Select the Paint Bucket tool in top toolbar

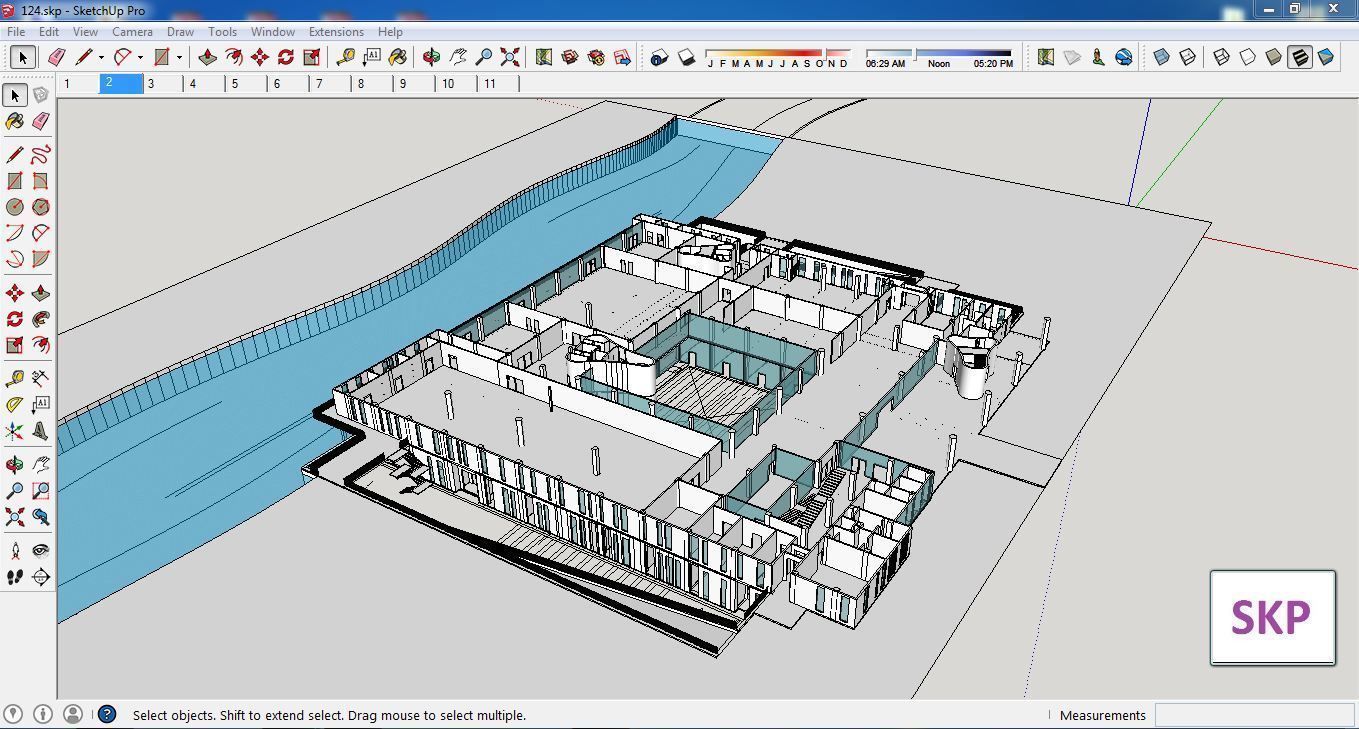click(398, 57)
